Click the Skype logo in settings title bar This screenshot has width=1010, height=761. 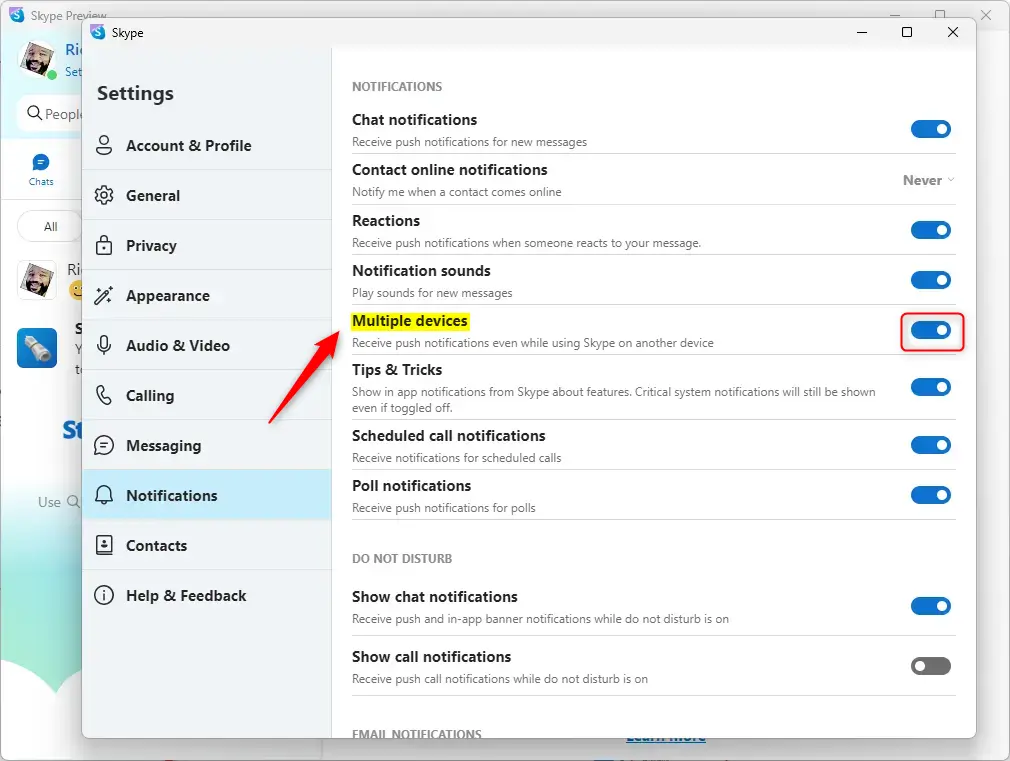[x=97, y=32]
